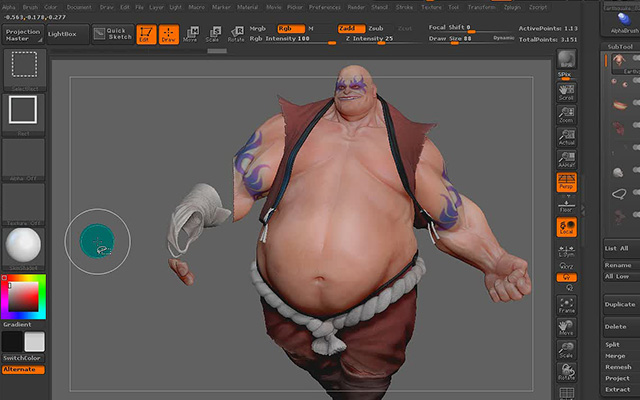Toggle the M material channel button
The width and height of the screenshot is (640, 400).
tap(311, 29)
